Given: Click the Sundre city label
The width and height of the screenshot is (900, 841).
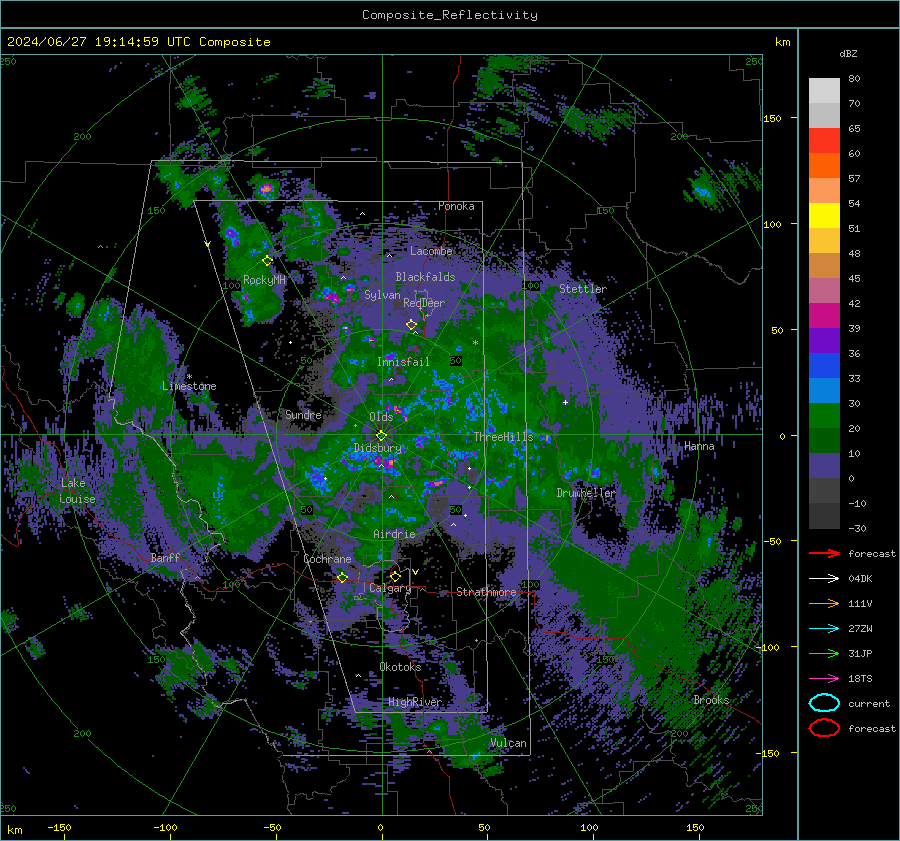Looking at the screenshot, I should click(303, 414).
